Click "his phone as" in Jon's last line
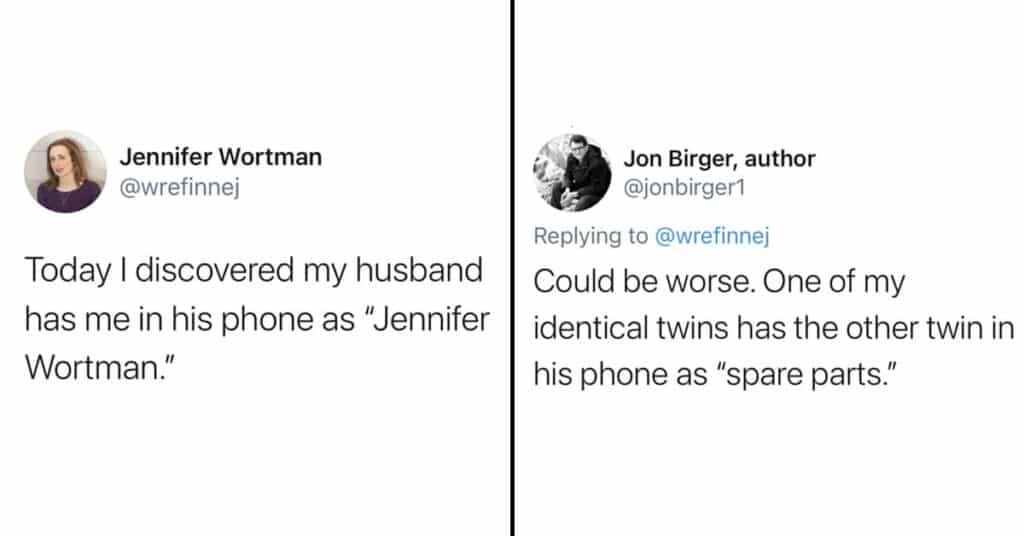 pyautogui.click(x=620, y=375)
